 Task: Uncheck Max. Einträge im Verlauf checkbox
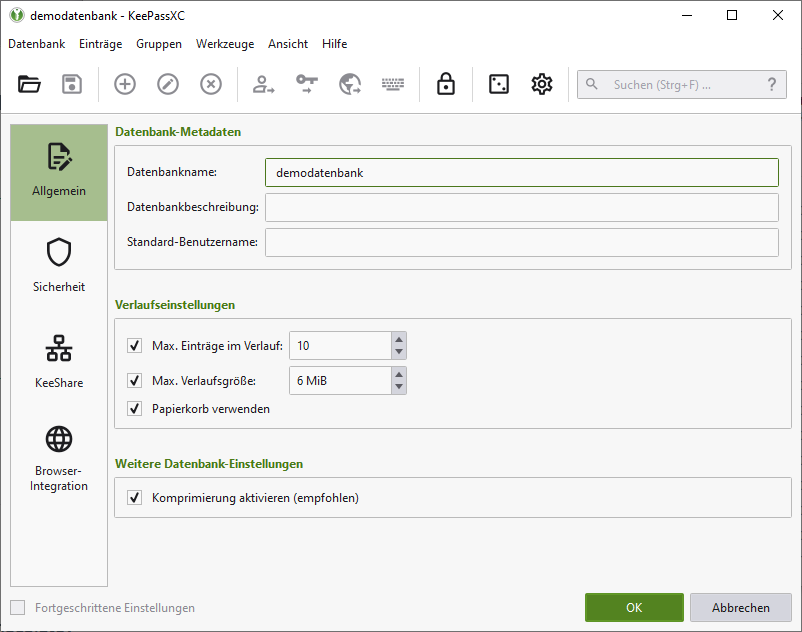pyautogui.click(x=135, y=346)
